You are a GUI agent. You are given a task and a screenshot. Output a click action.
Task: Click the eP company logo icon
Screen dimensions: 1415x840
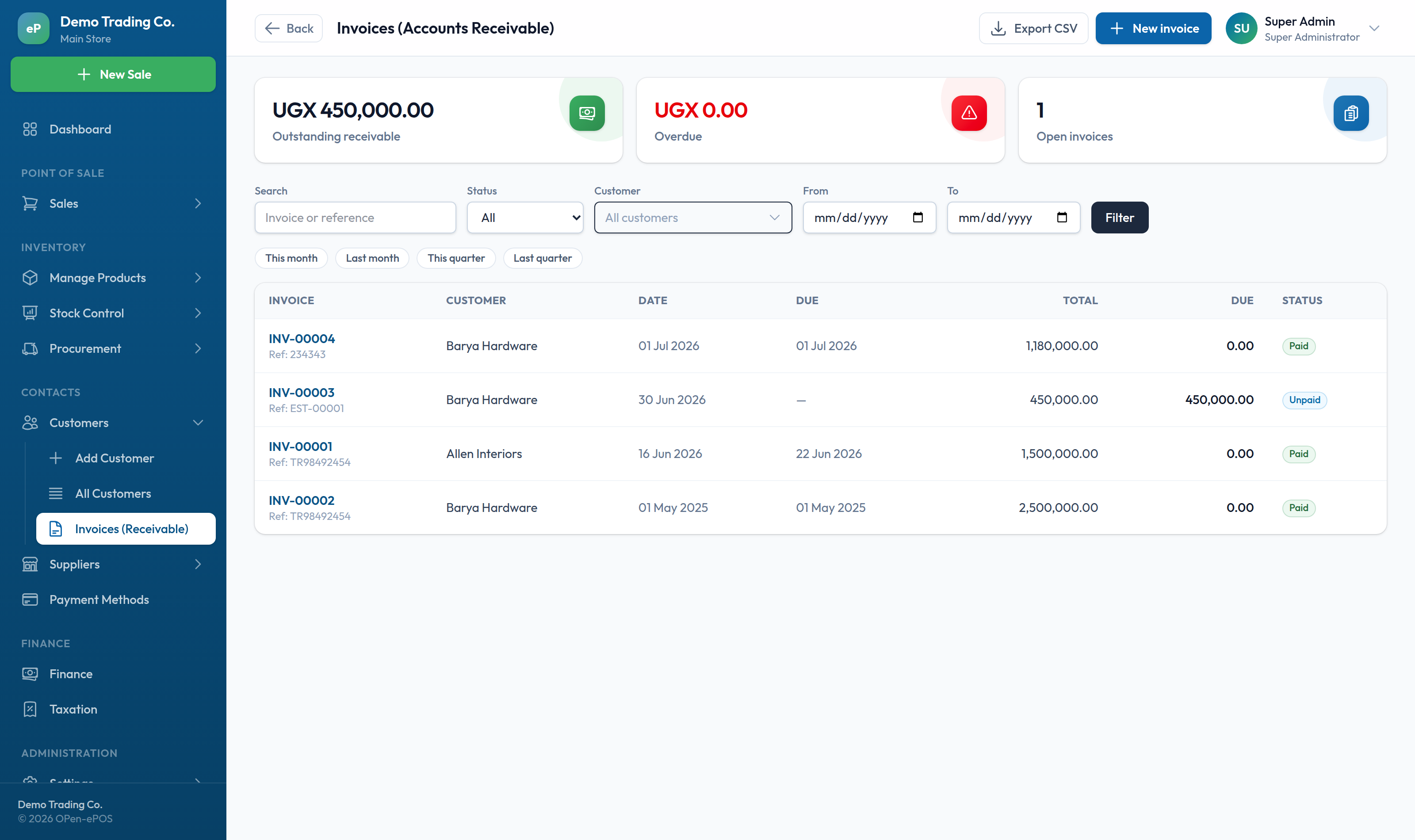click(34, 28)
